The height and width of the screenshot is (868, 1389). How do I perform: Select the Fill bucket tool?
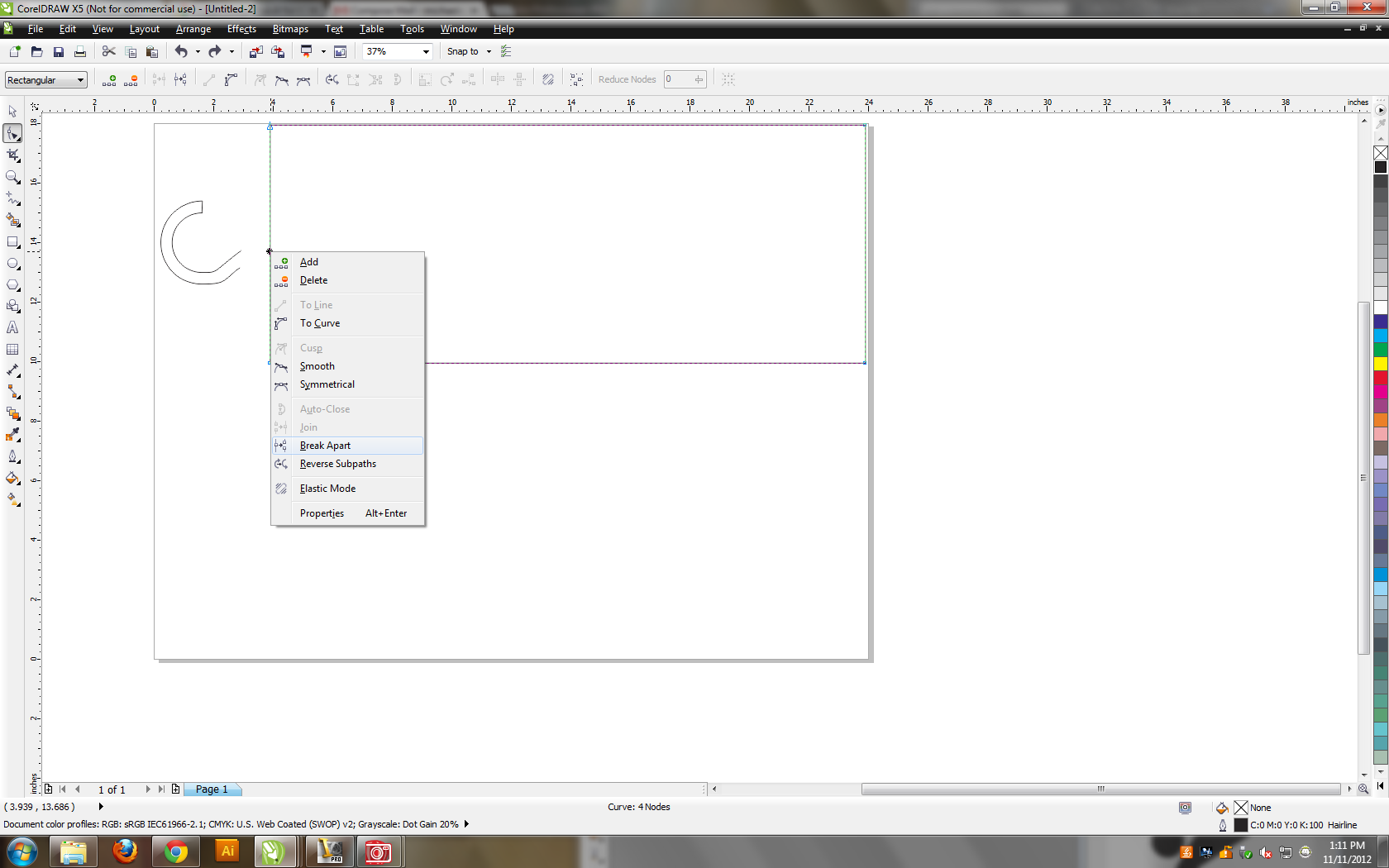[x=12, y=478]
